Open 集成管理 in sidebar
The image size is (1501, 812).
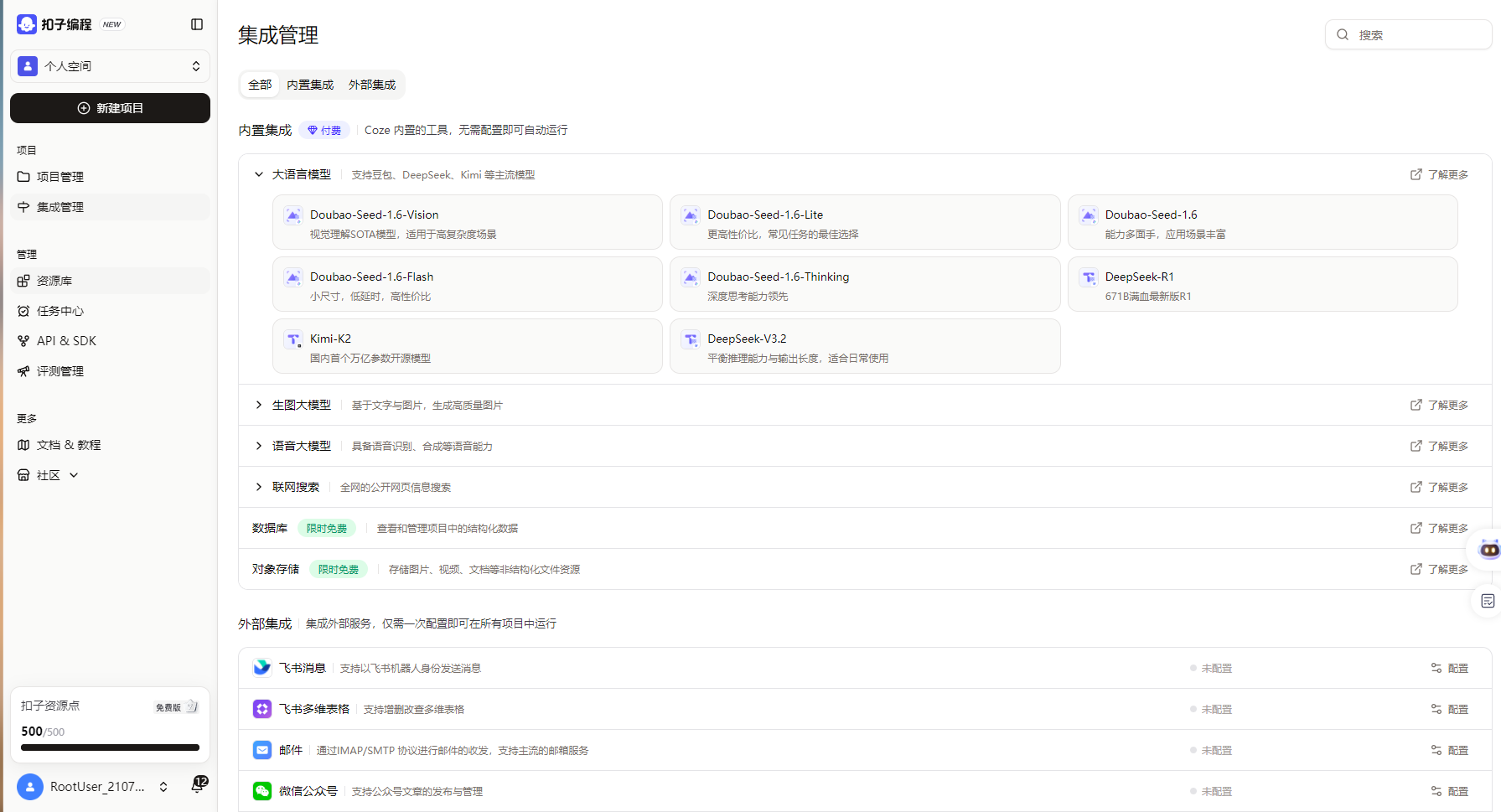click(x=110, y=207)
